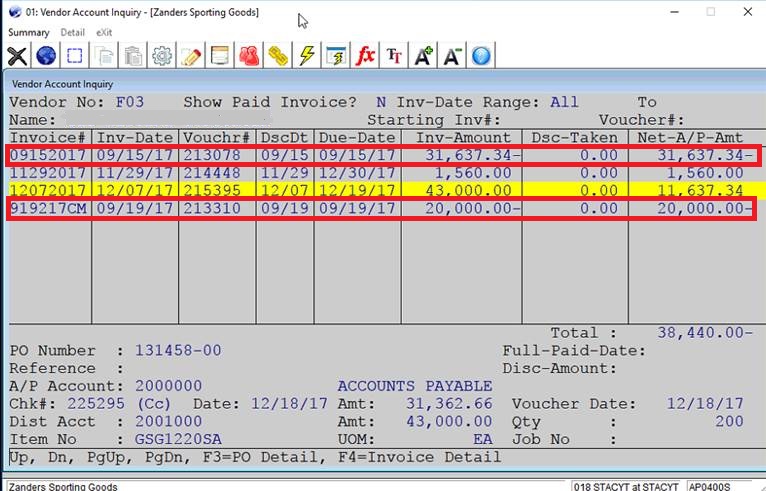Open the Detail menu
766x491 pixels.
pyautogui.click(x=72, y=33)
